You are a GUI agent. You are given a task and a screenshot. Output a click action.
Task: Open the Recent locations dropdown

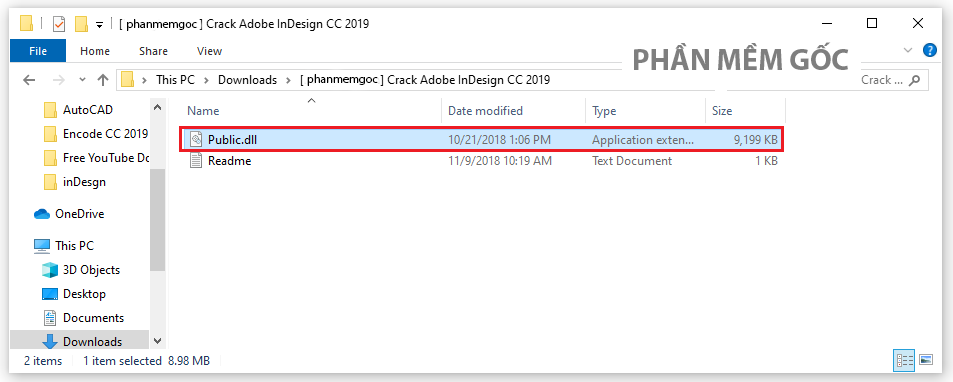(82, 80)
